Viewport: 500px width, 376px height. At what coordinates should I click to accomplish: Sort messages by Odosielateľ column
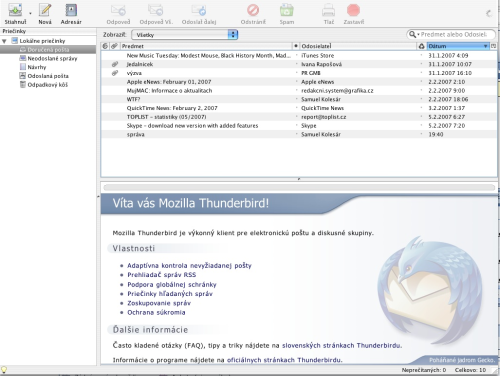pyautogui.click(x=358, y=46)
